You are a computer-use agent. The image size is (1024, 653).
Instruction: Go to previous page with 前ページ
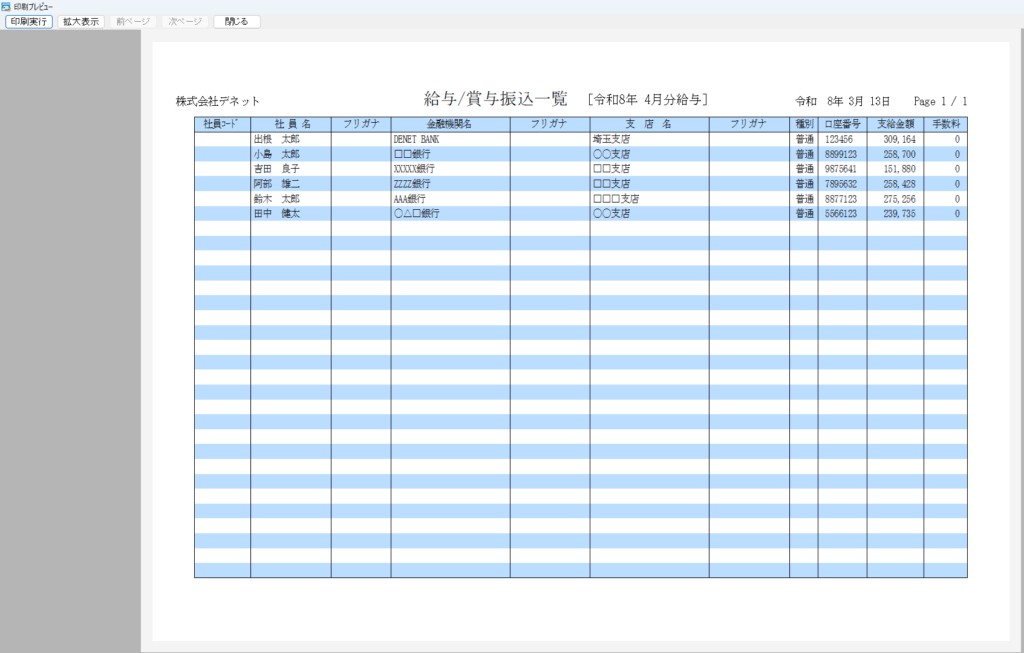tap(132, 21)
